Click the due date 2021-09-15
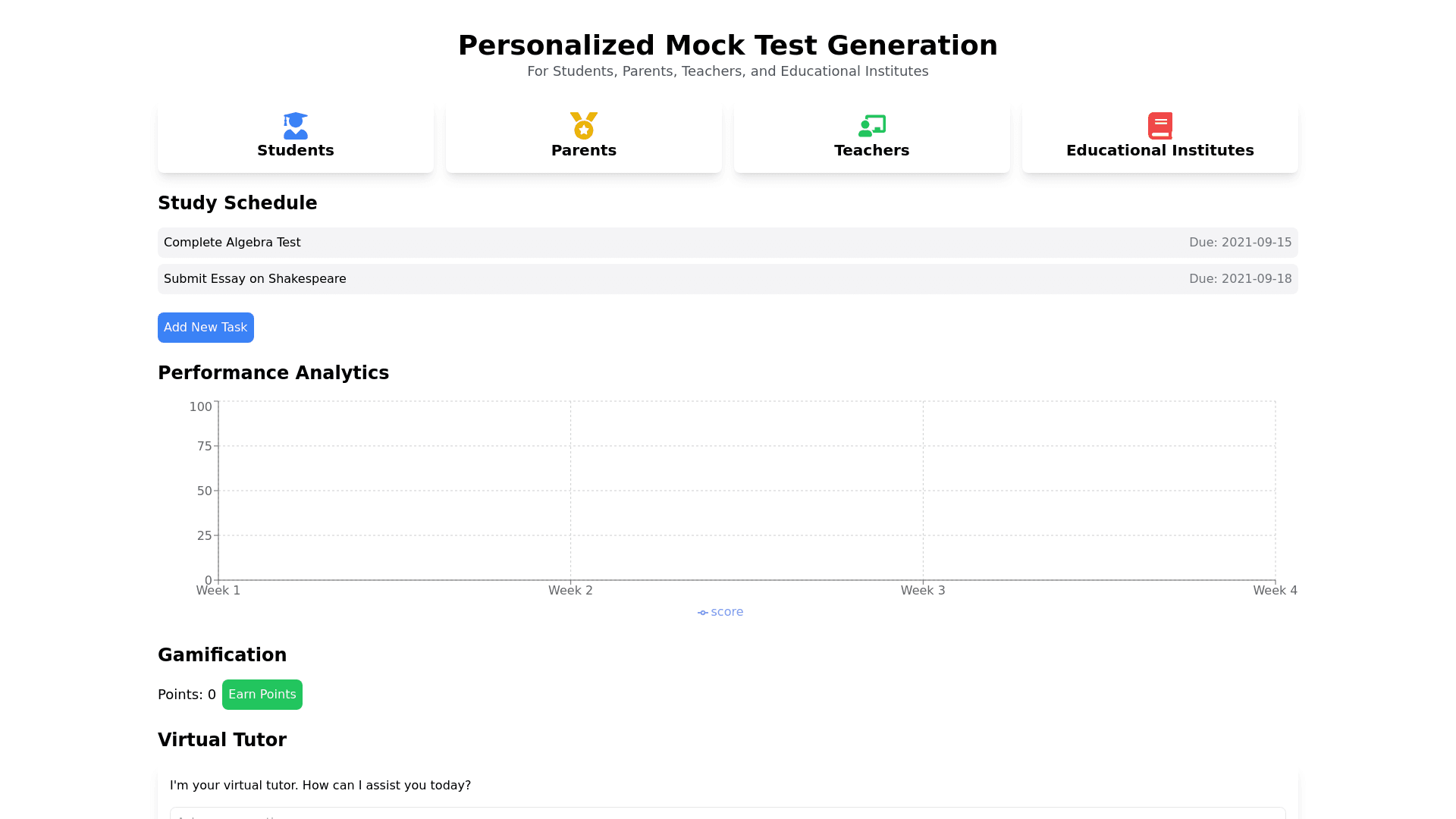The image size is (1456, 819). 1240,243
